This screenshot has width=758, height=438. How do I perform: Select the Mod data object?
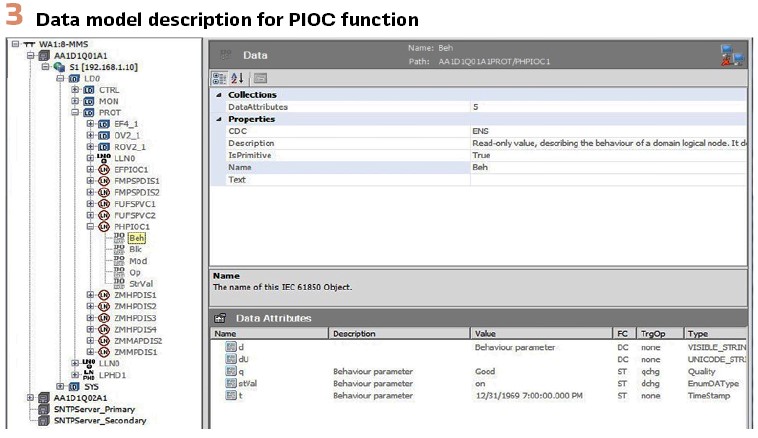(x=137, y=261)
